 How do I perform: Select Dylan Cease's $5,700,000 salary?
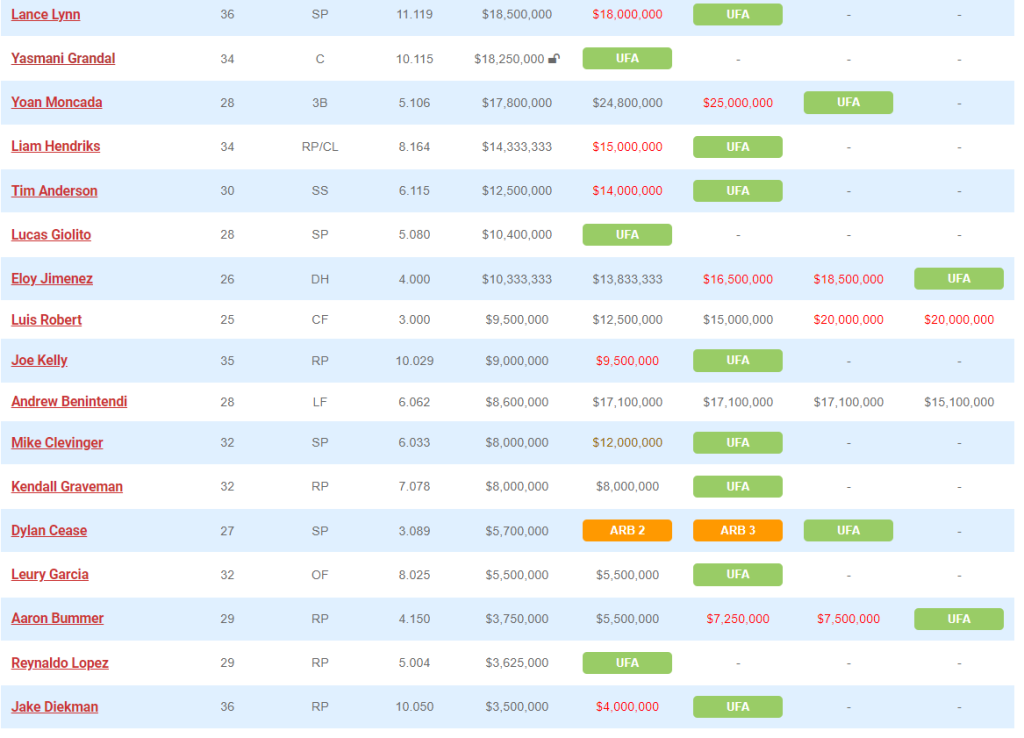(x=517, y=531)
